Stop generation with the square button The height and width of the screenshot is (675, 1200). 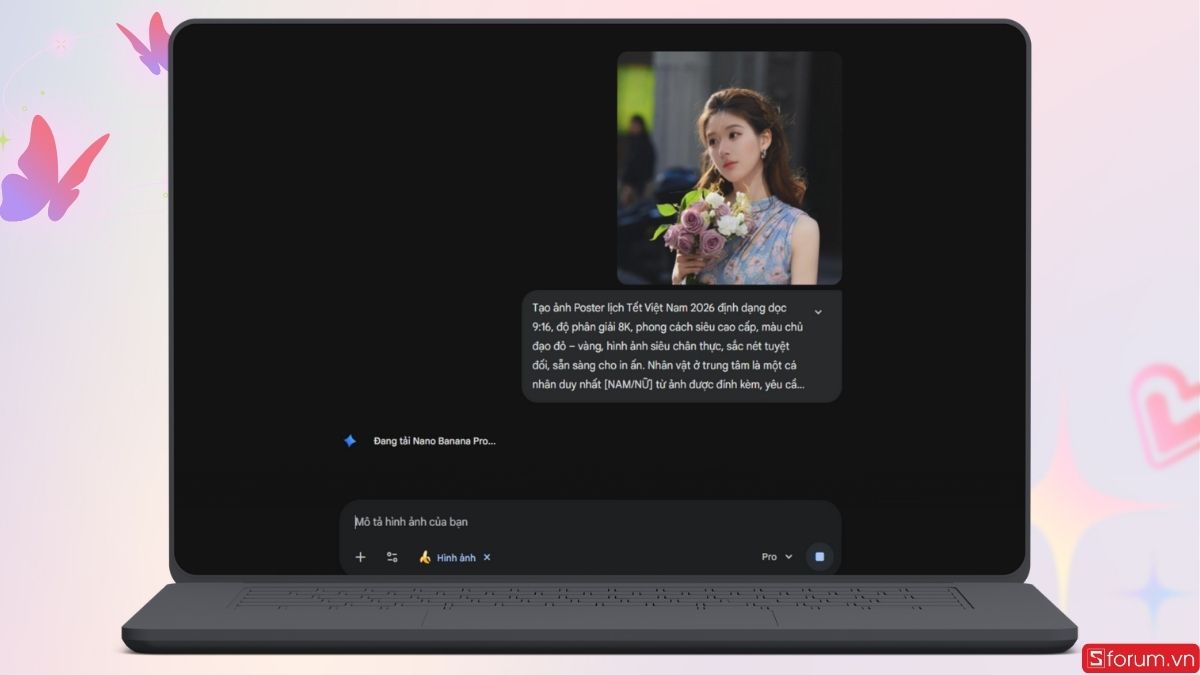pos(819,556)
